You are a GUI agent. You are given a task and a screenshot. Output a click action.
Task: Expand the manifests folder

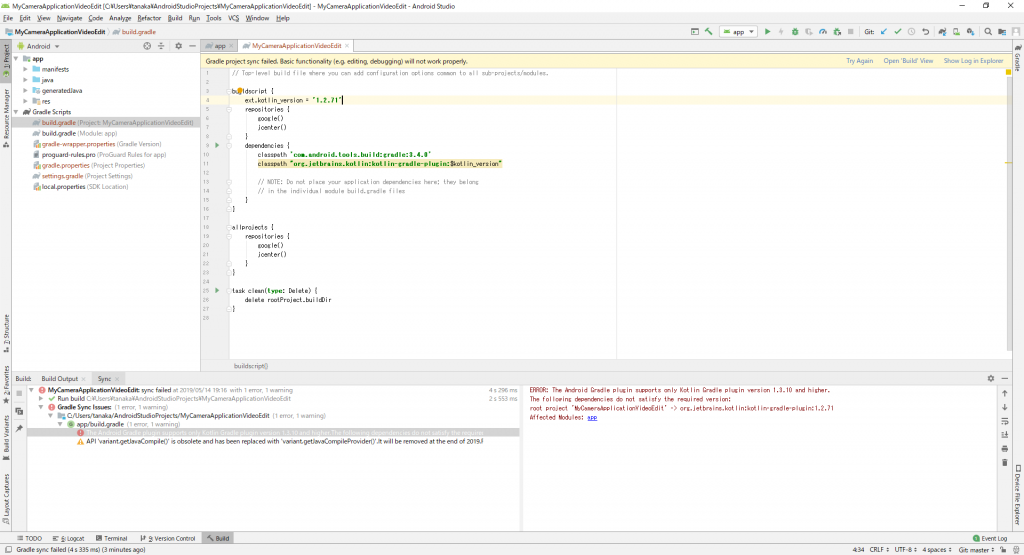(x=25, y=69)
